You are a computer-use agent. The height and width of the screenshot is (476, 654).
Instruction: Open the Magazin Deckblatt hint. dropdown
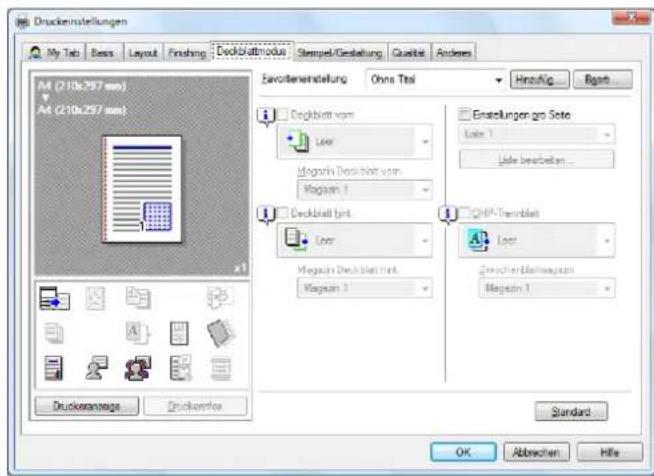[x=365, y=288]
